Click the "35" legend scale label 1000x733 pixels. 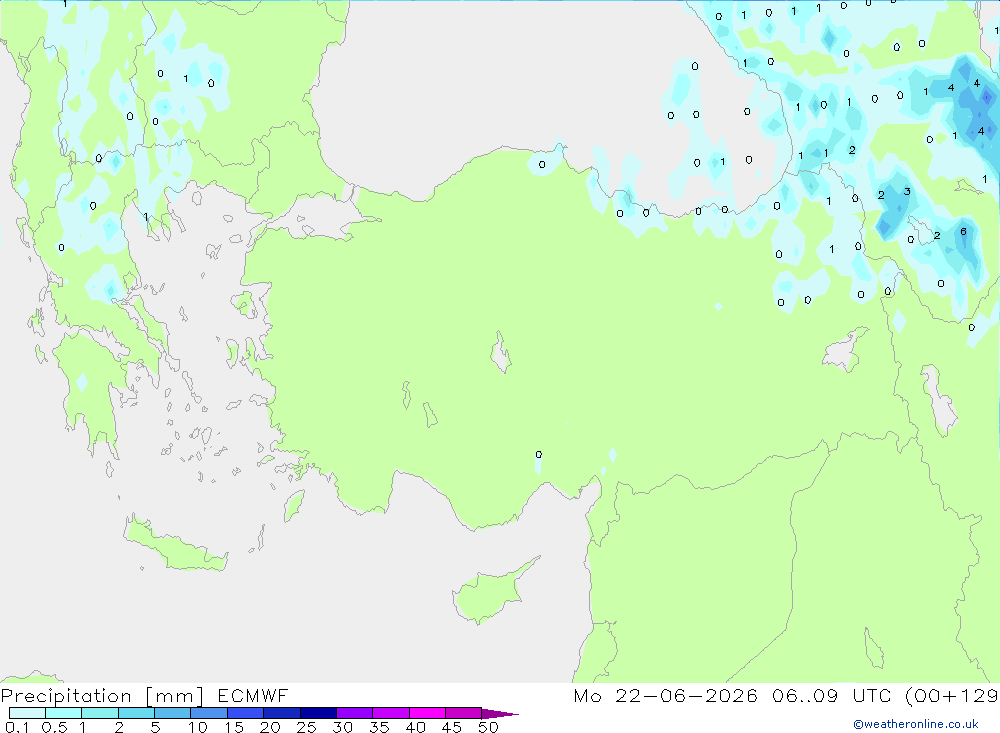click(379, 727)
